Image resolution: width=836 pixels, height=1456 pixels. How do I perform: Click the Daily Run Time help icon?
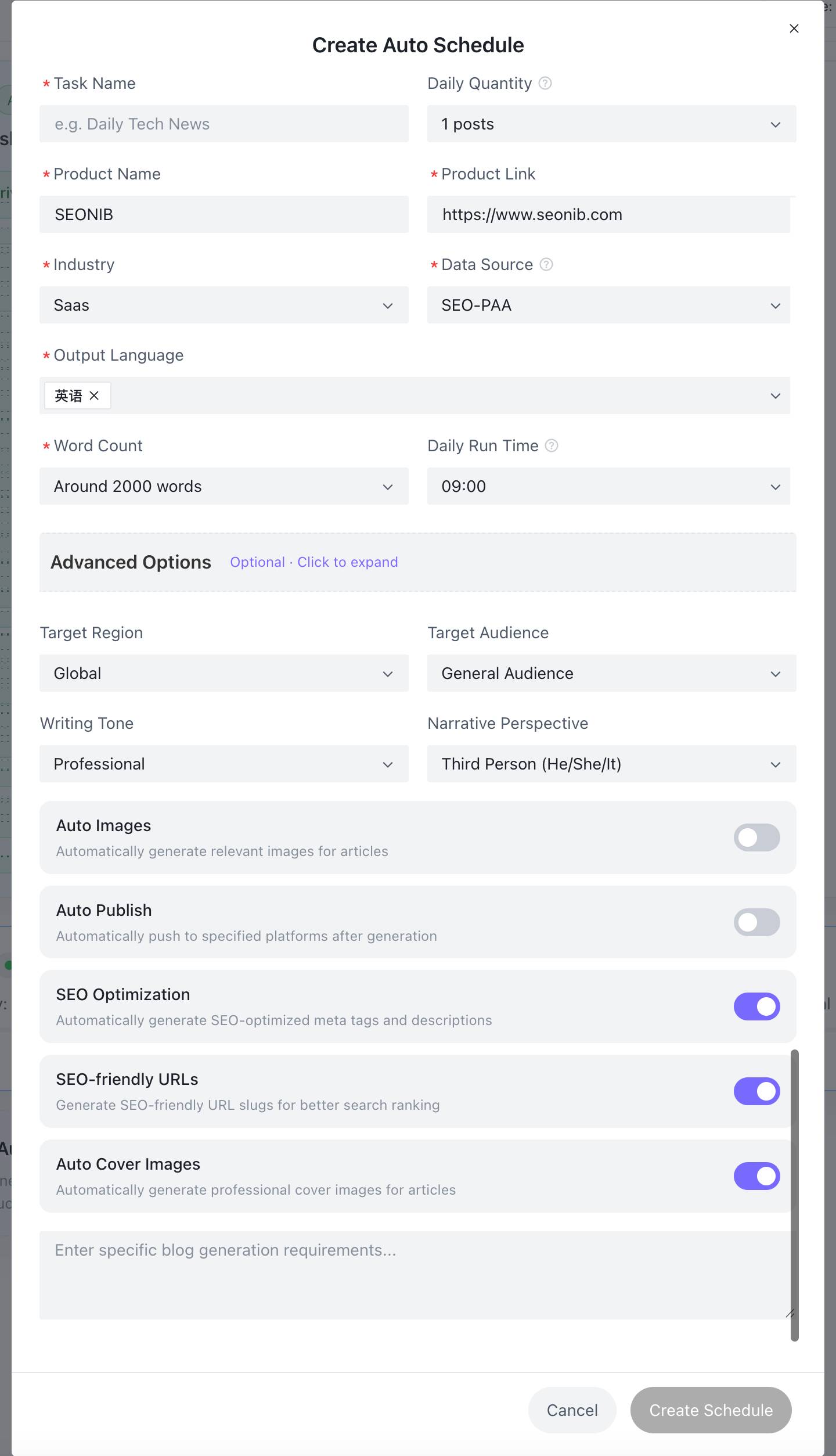(552, 445)
